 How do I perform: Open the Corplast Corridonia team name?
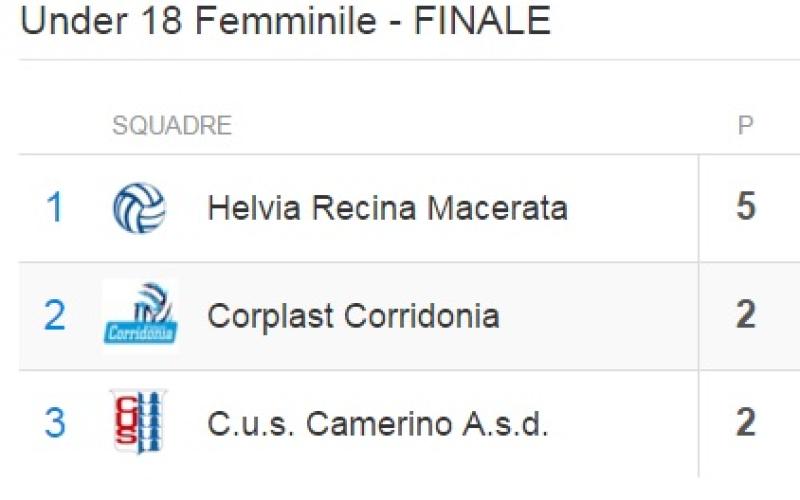tap(353, 316)
